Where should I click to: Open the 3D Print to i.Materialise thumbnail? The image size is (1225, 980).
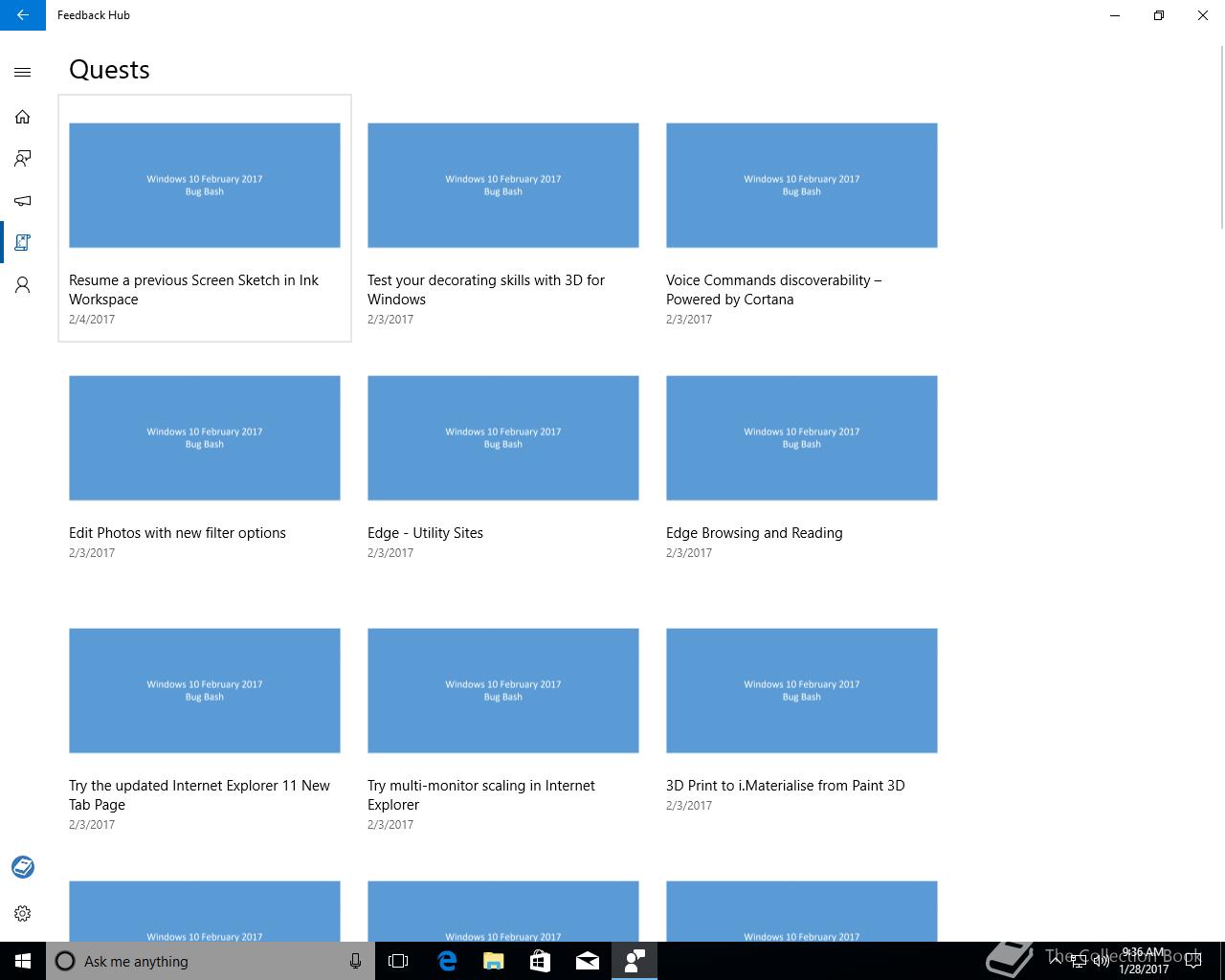802,690
